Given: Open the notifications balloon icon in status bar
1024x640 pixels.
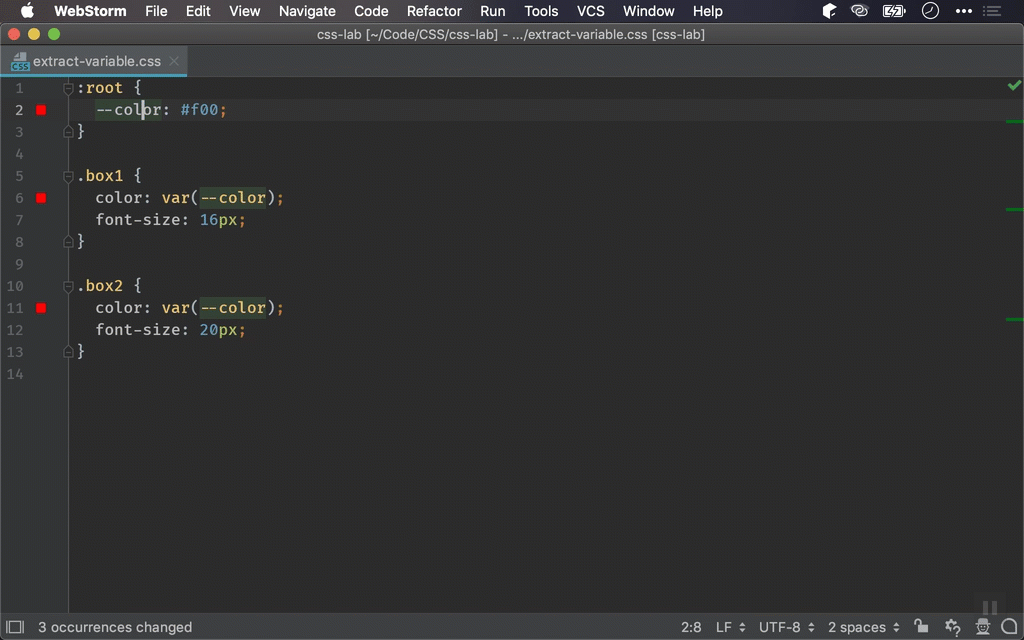Looking at the screenshot, I should (x=1008, y=627).
